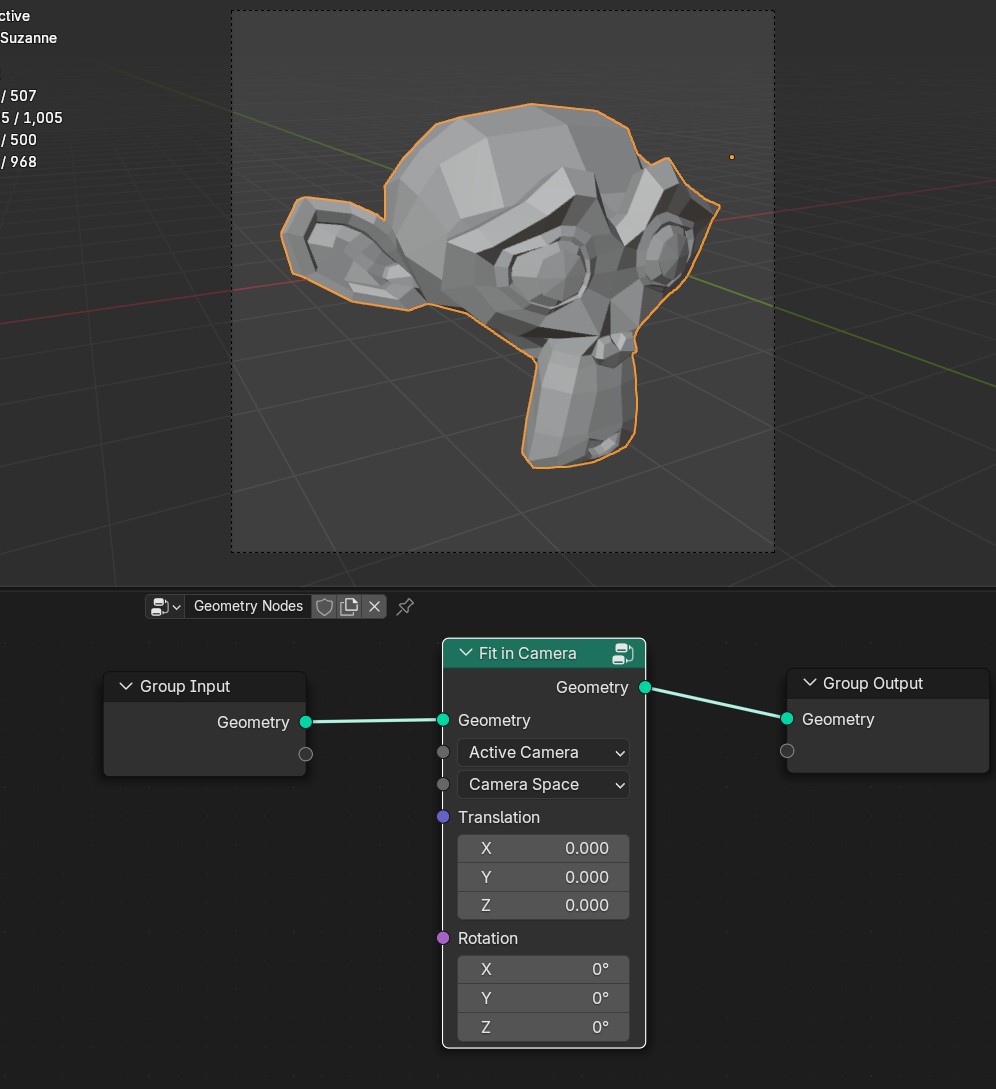The height and width of the screenshot is (1089, 996).
Task: Click the Active Camera menu socket
Action: pos(443,752)
